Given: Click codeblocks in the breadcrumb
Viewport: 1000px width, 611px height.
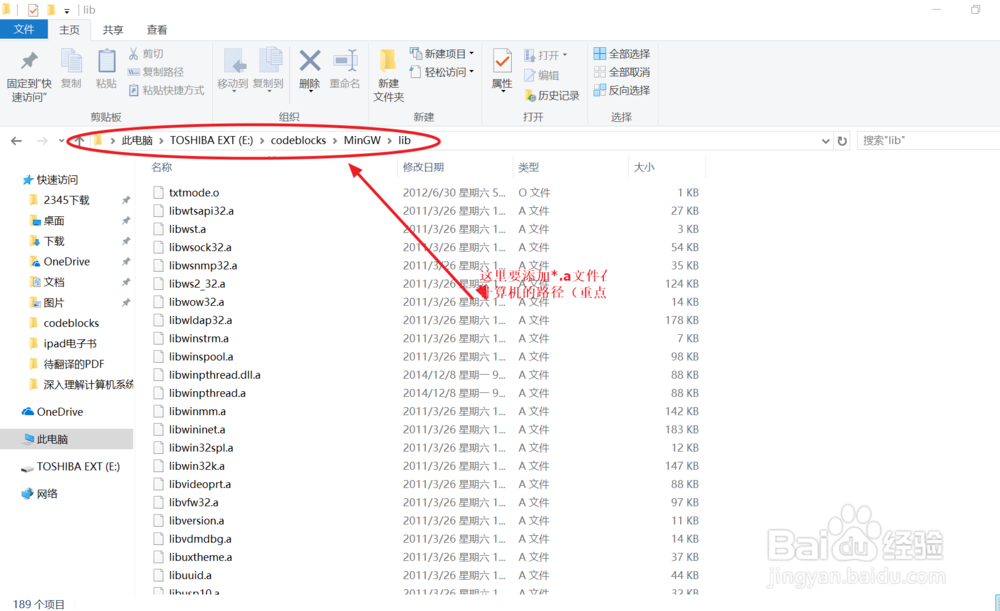Looking at the screenshot, I should pyautogui.click(x=298, y=140).
